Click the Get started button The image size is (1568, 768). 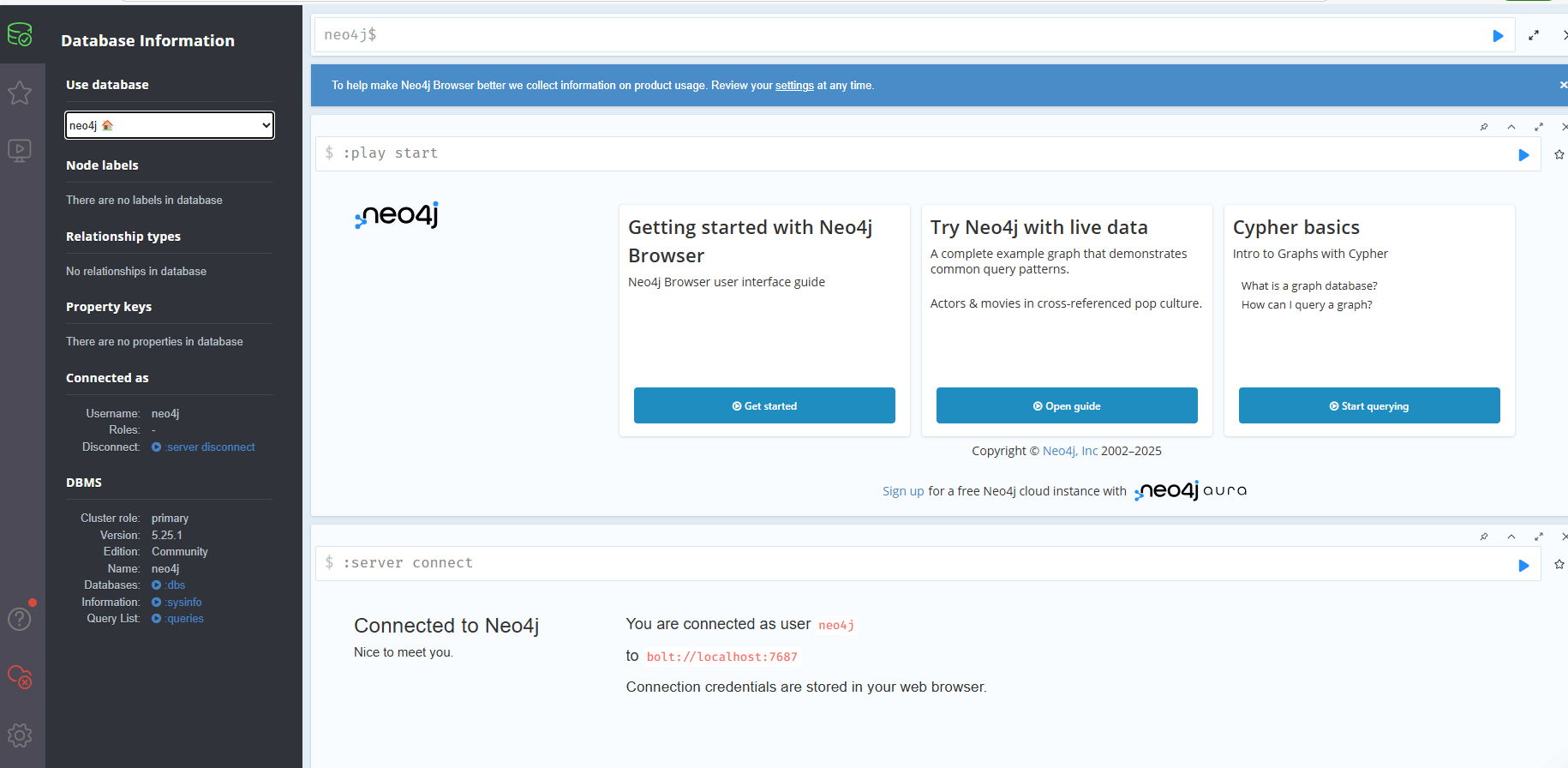coord(764,405)
